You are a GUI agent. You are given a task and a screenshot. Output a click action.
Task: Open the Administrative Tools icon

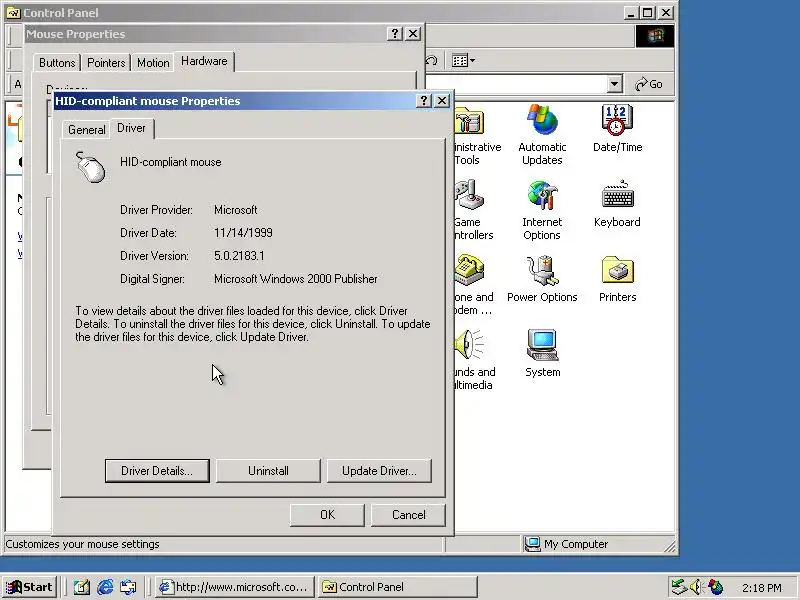pos(468,121)
